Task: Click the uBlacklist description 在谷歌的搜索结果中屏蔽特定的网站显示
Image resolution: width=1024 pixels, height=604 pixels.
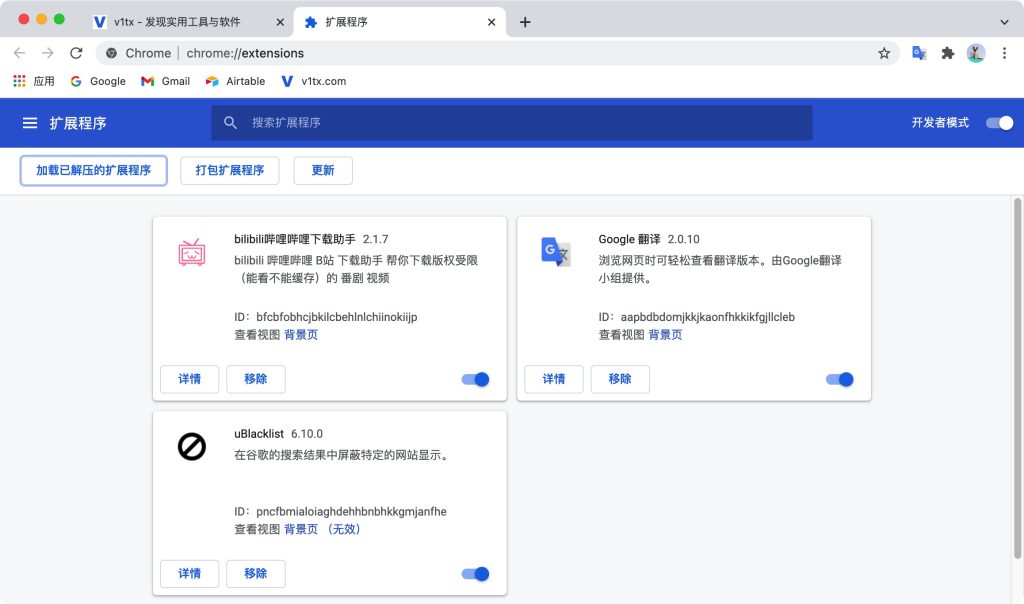Action: [x=343, y=455]
